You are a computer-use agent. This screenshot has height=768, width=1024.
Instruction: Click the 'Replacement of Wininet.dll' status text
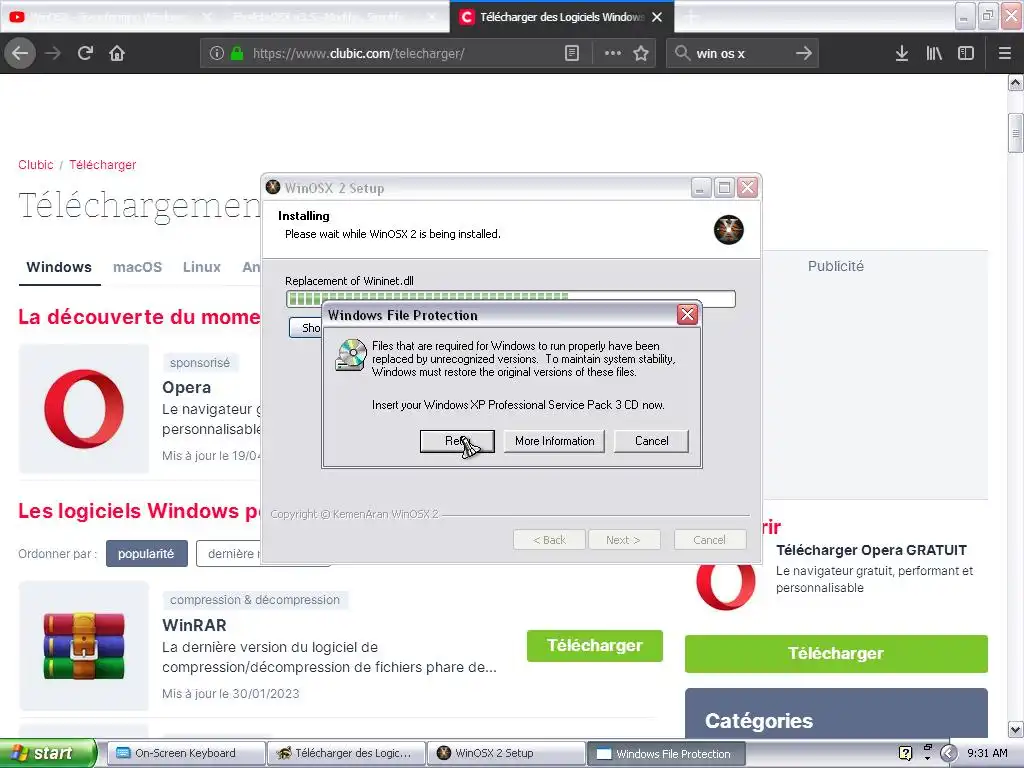pos(349,281)
